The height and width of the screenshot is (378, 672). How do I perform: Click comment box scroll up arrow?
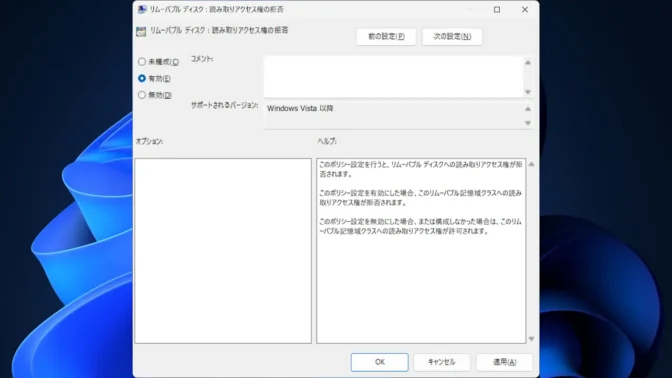pos(528,63)
